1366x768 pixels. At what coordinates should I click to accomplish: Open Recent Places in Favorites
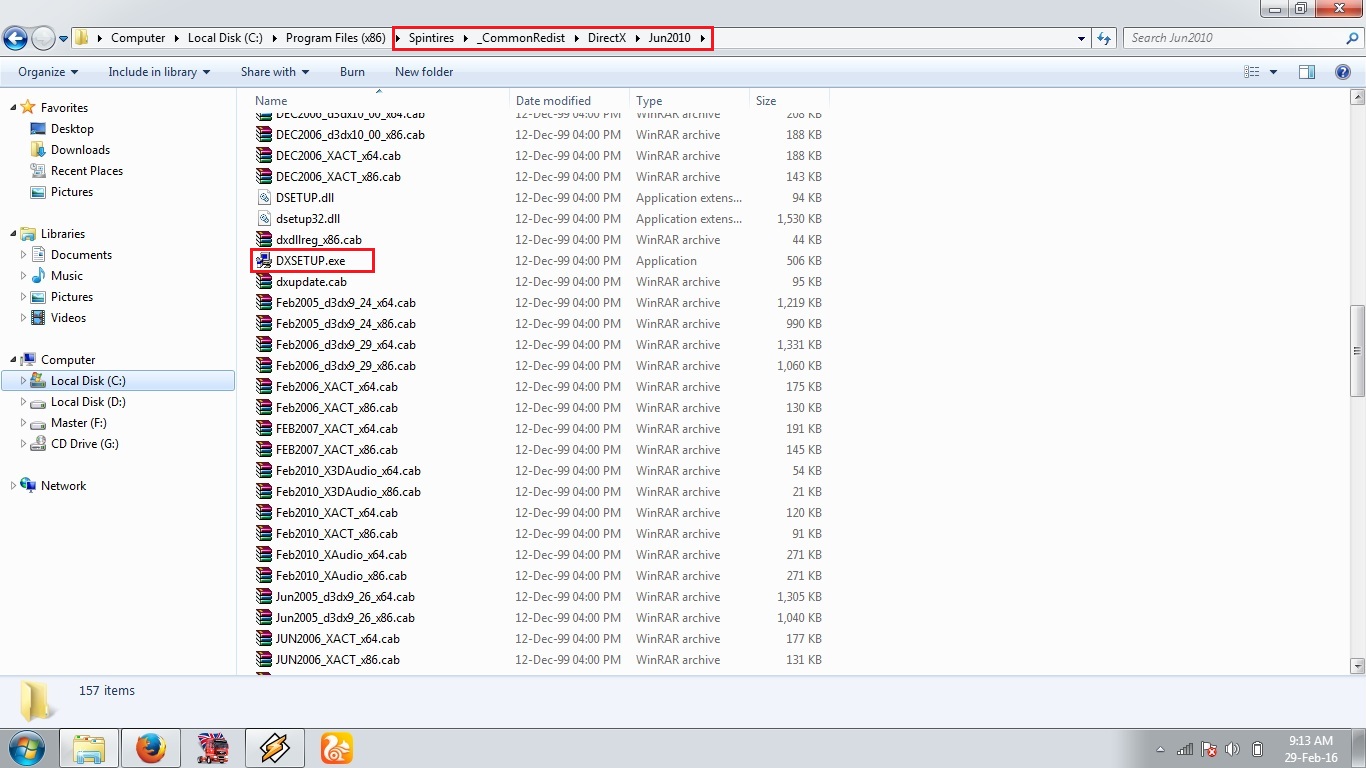(x=87, y=171)
